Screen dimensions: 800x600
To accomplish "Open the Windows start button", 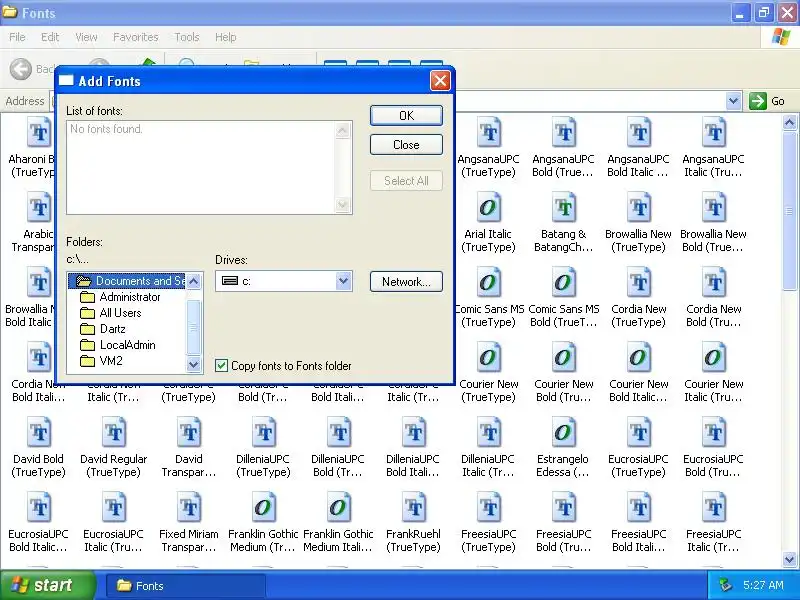I will (x=47, y=585).
